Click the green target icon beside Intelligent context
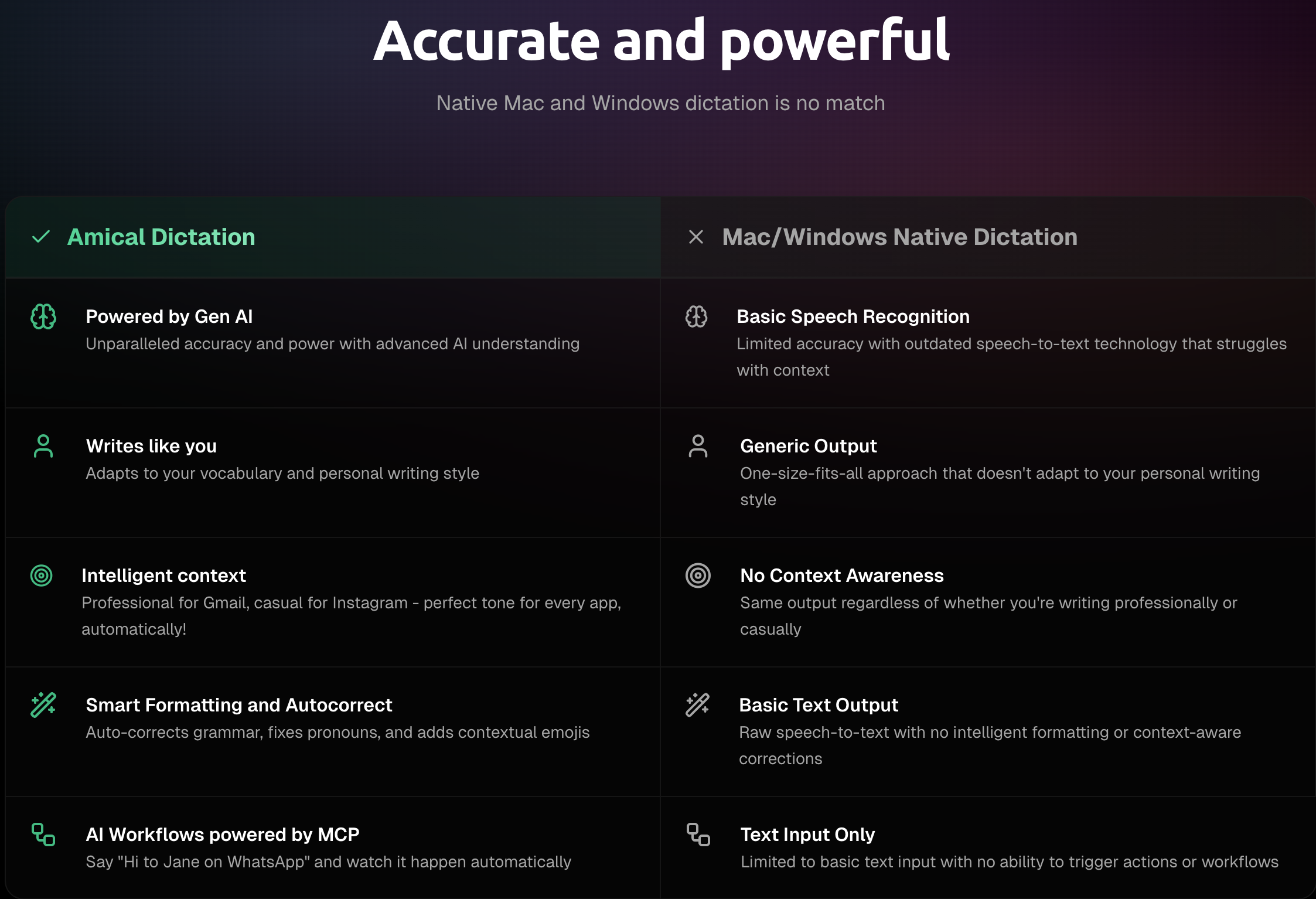This screenshot has width=1316, height=899. point(42,576)
